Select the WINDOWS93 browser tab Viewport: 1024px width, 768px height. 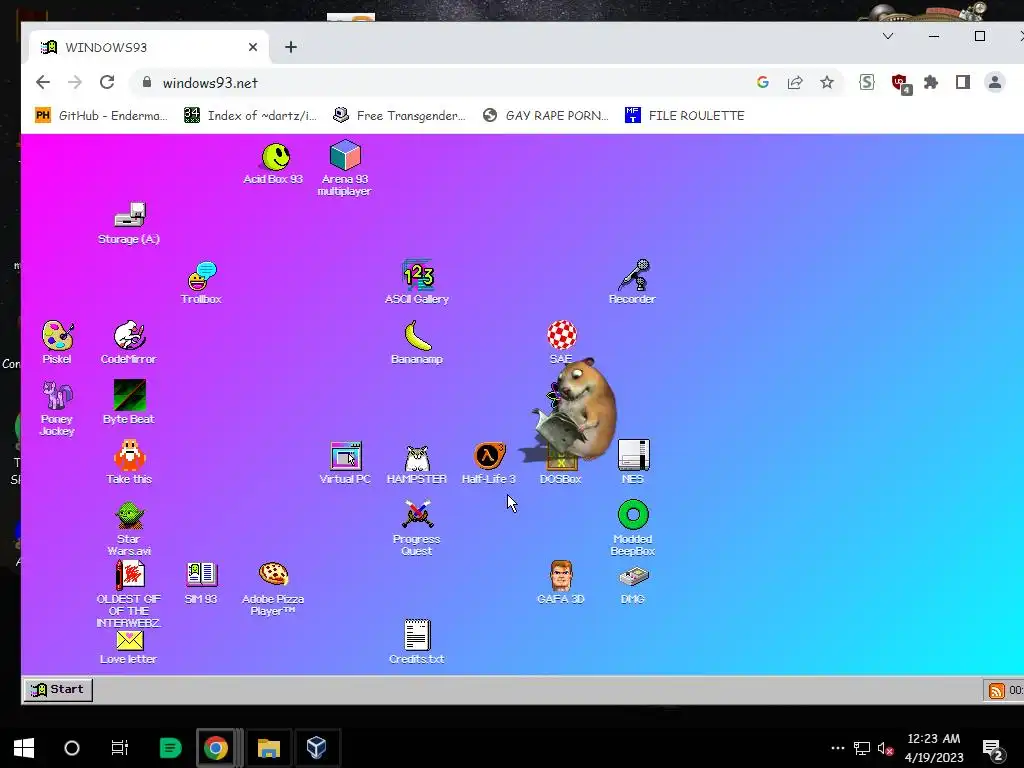(x=149, y=47)
